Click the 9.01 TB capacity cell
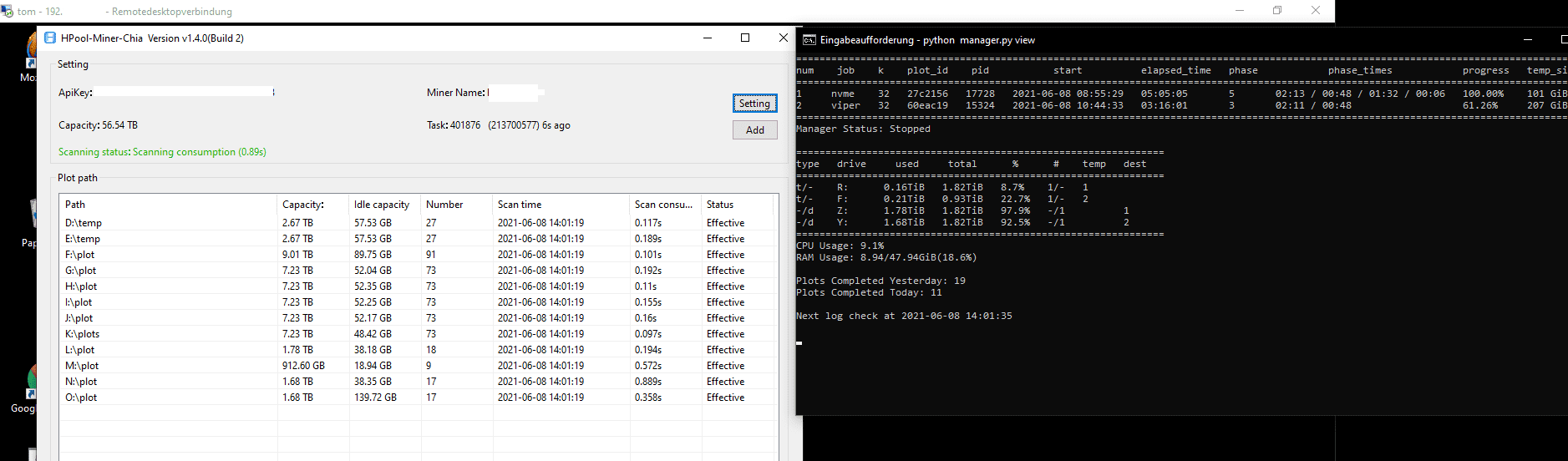1568x461 pixels. click(x=297, y=255)
